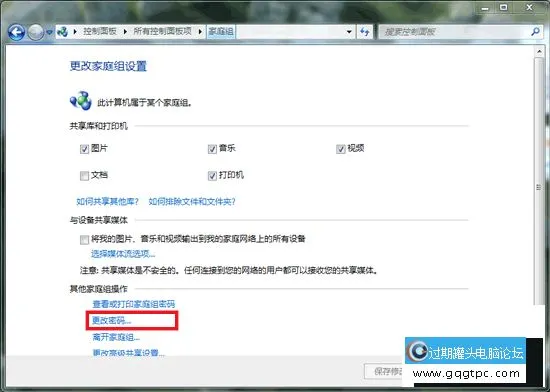Open the recent pages dropdown arrow
550x392 pixels.
point(49,33)
